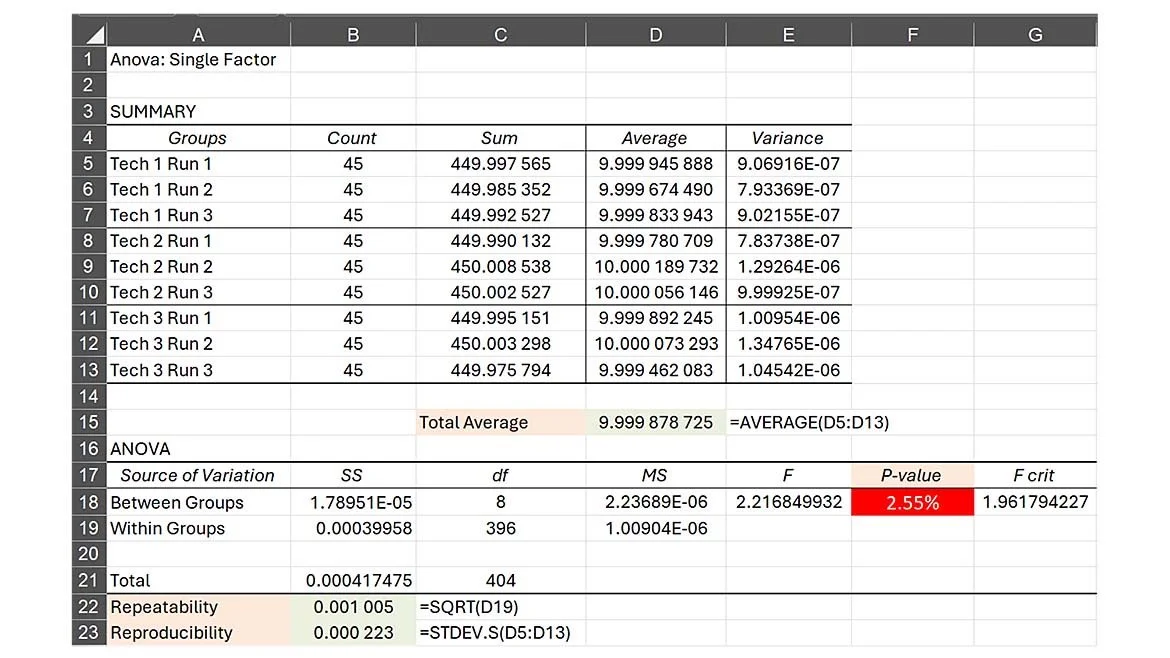1170x658 pixels.
Task: Click F value 2.216849932
Action: [788, 502]
